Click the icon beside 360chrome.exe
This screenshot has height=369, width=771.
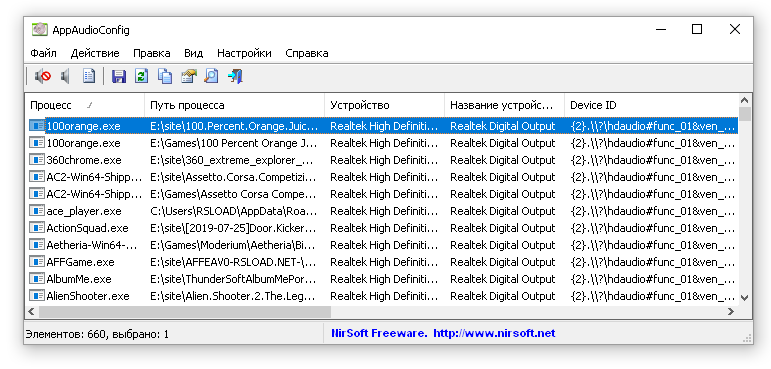(x=37, y=160)
